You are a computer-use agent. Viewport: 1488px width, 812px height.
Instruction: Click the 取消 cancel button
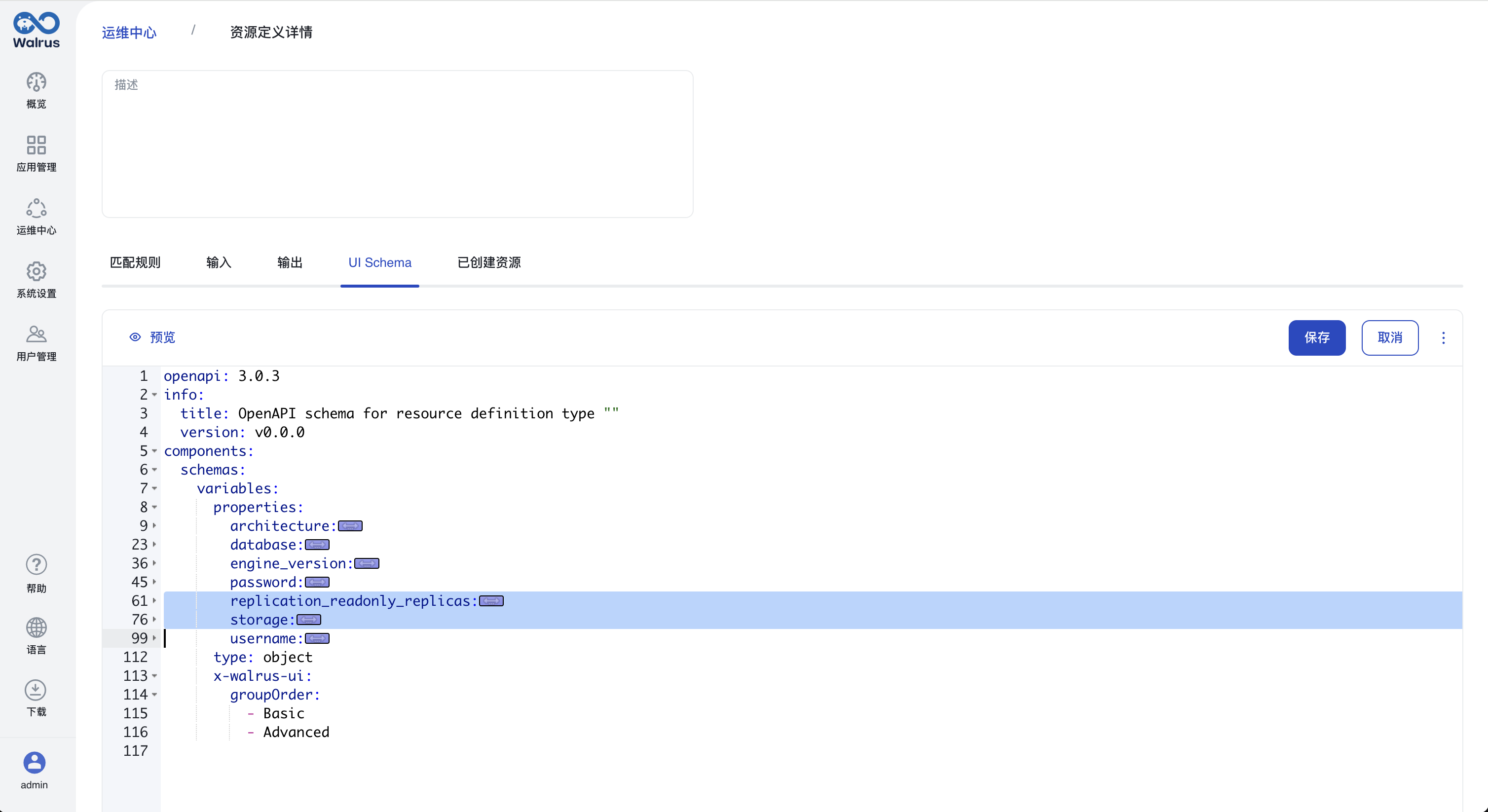(x=1389, y=338)
